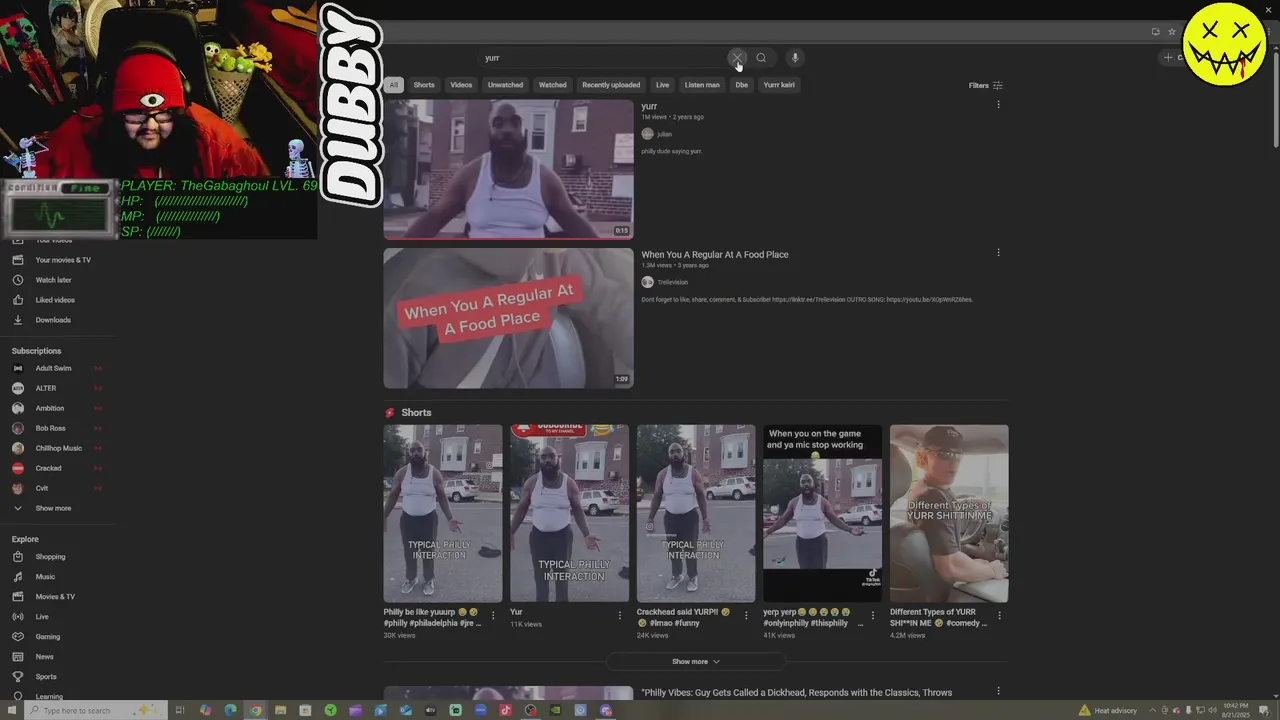Open Adult Swim channel avatar
Screen dimensions: 1280x720
(17, 368)
